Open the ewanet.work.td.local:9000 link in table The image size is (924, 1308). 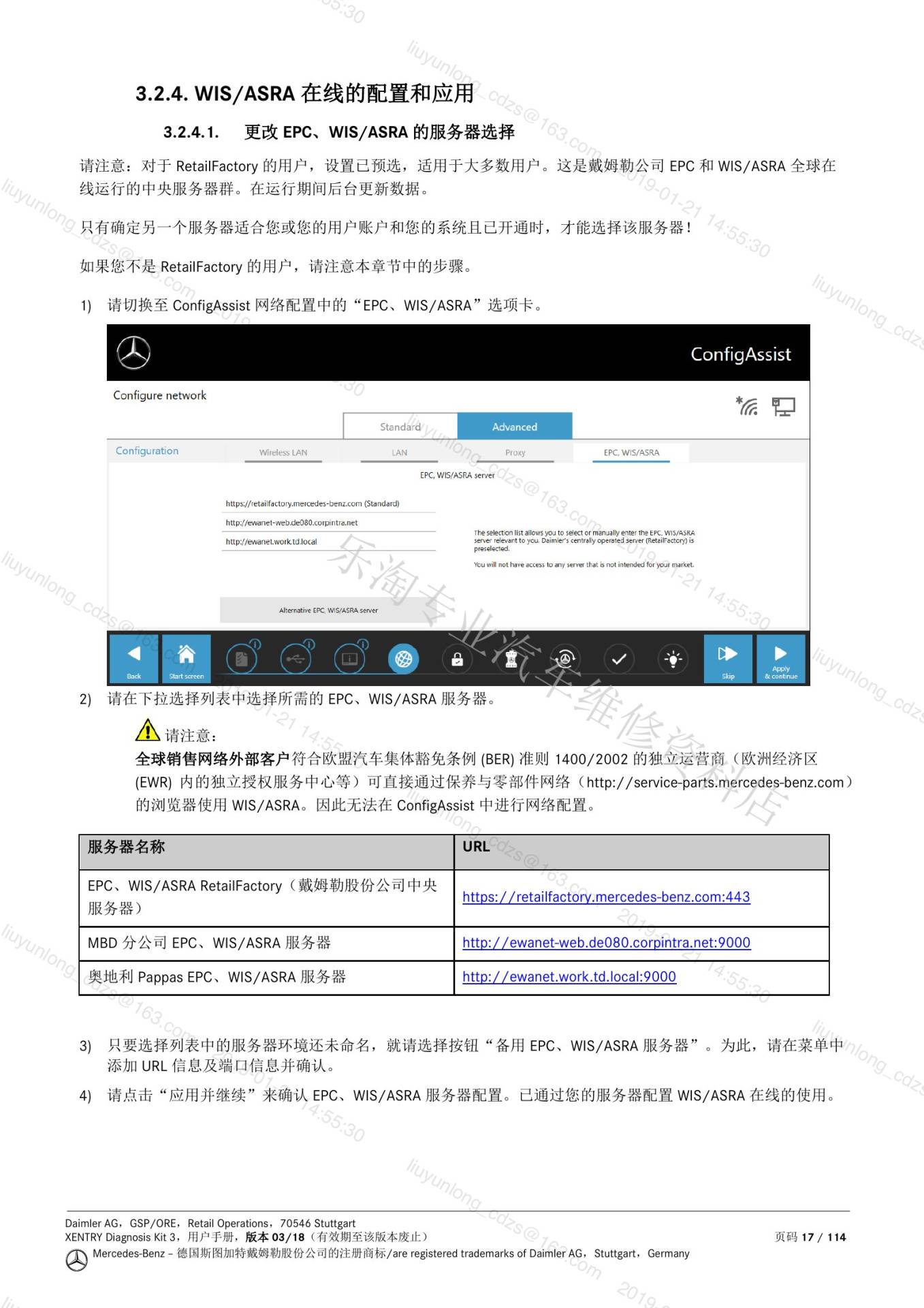point(569,977)
